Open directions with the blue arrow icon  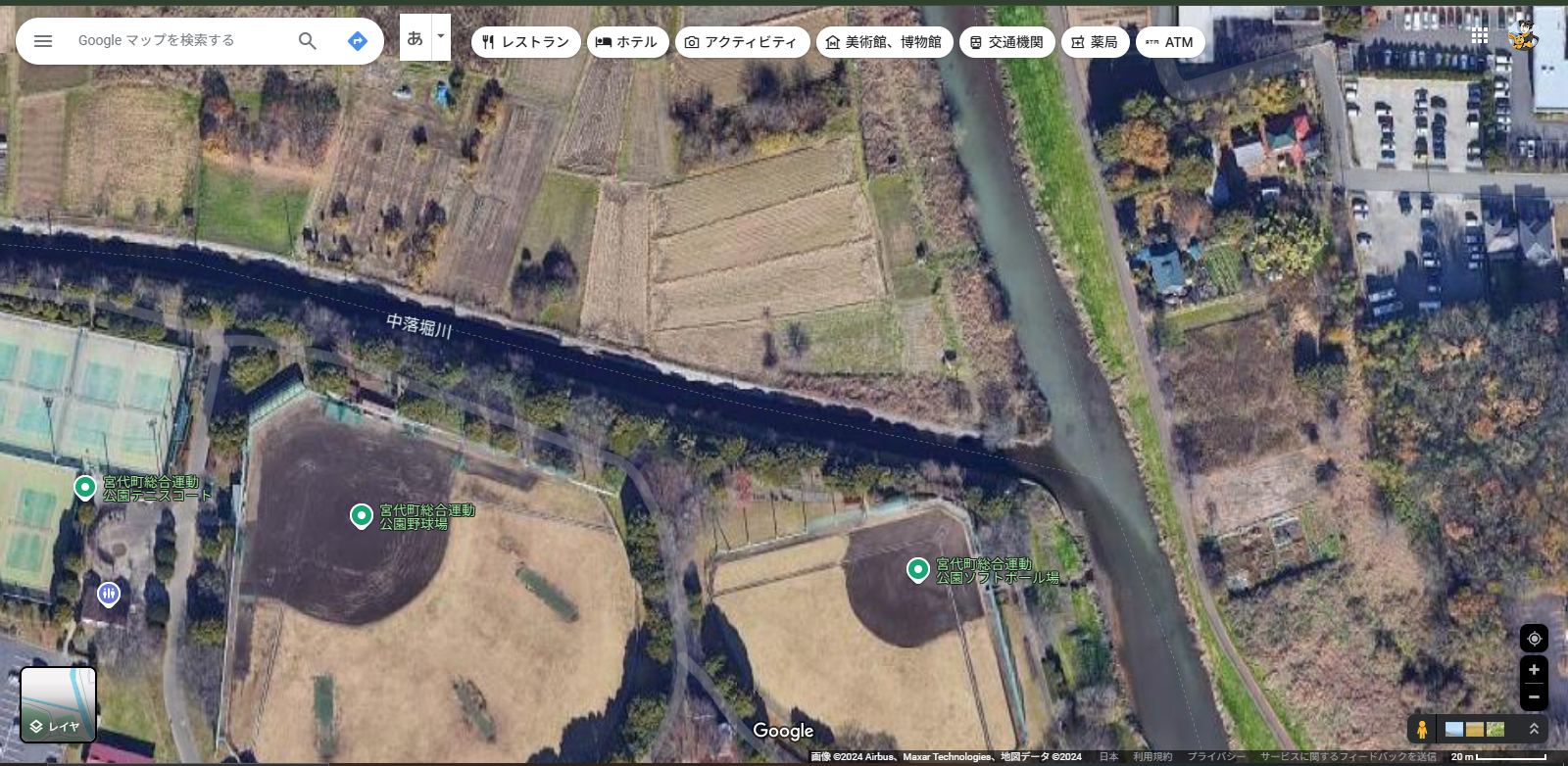coord(358,41)
